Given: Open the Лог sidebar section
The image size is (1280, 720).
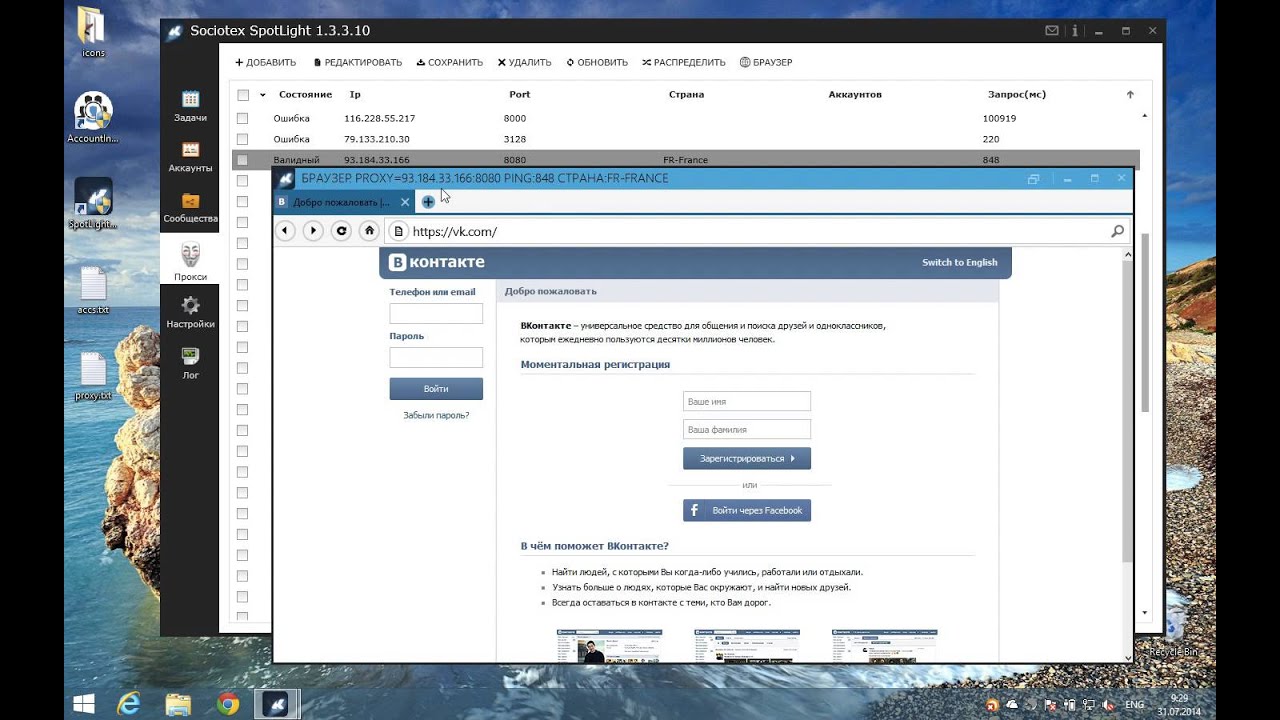Looking at the screenshot, I should tap(190, 363).
